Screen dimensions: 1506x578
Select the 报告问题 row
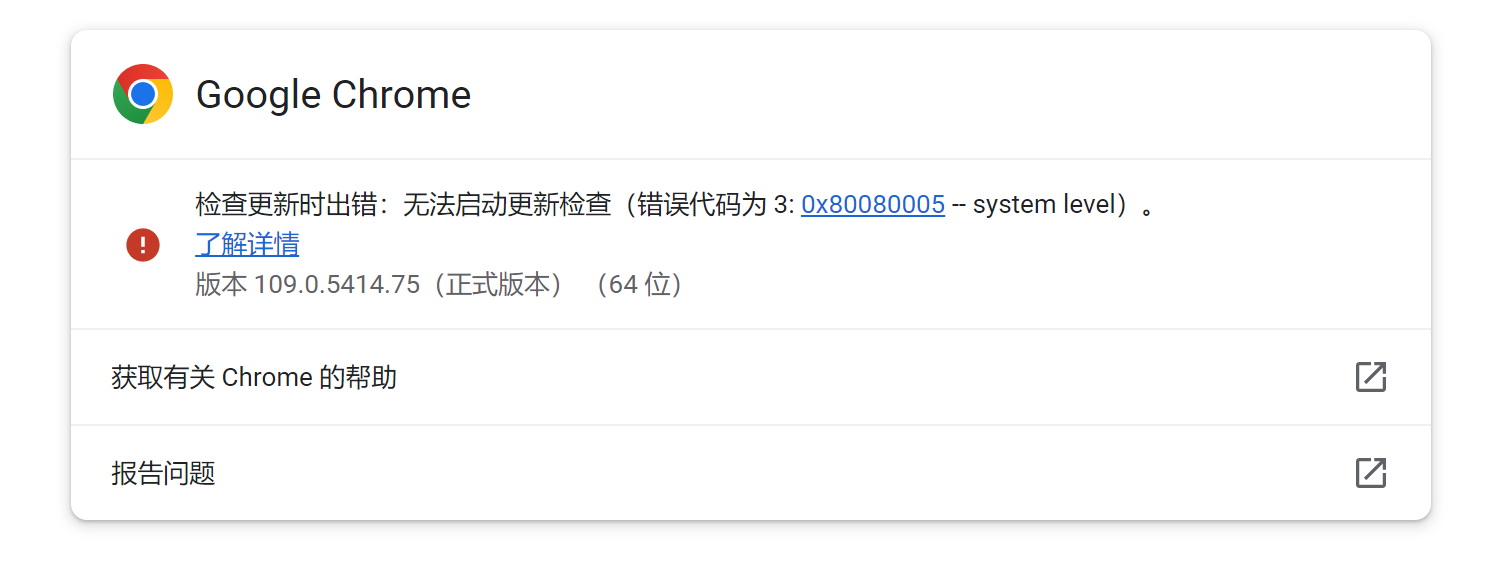(x=751, y=473)
